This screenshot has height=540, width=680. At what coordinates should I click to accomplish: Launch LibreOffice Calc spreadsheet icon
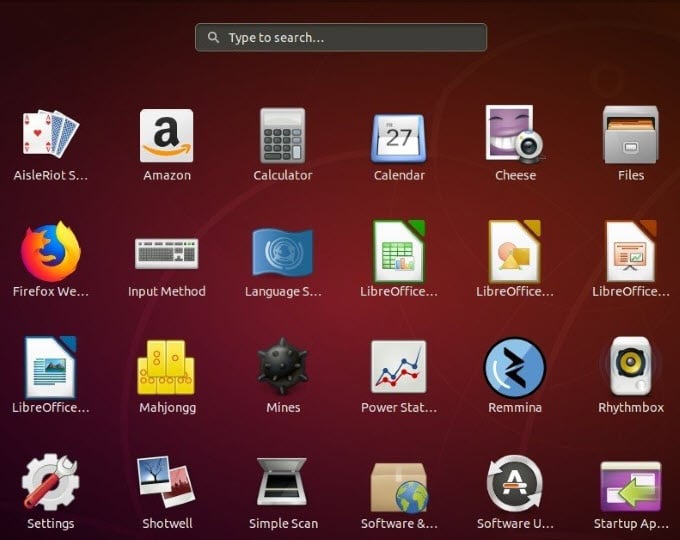[399, 251]
